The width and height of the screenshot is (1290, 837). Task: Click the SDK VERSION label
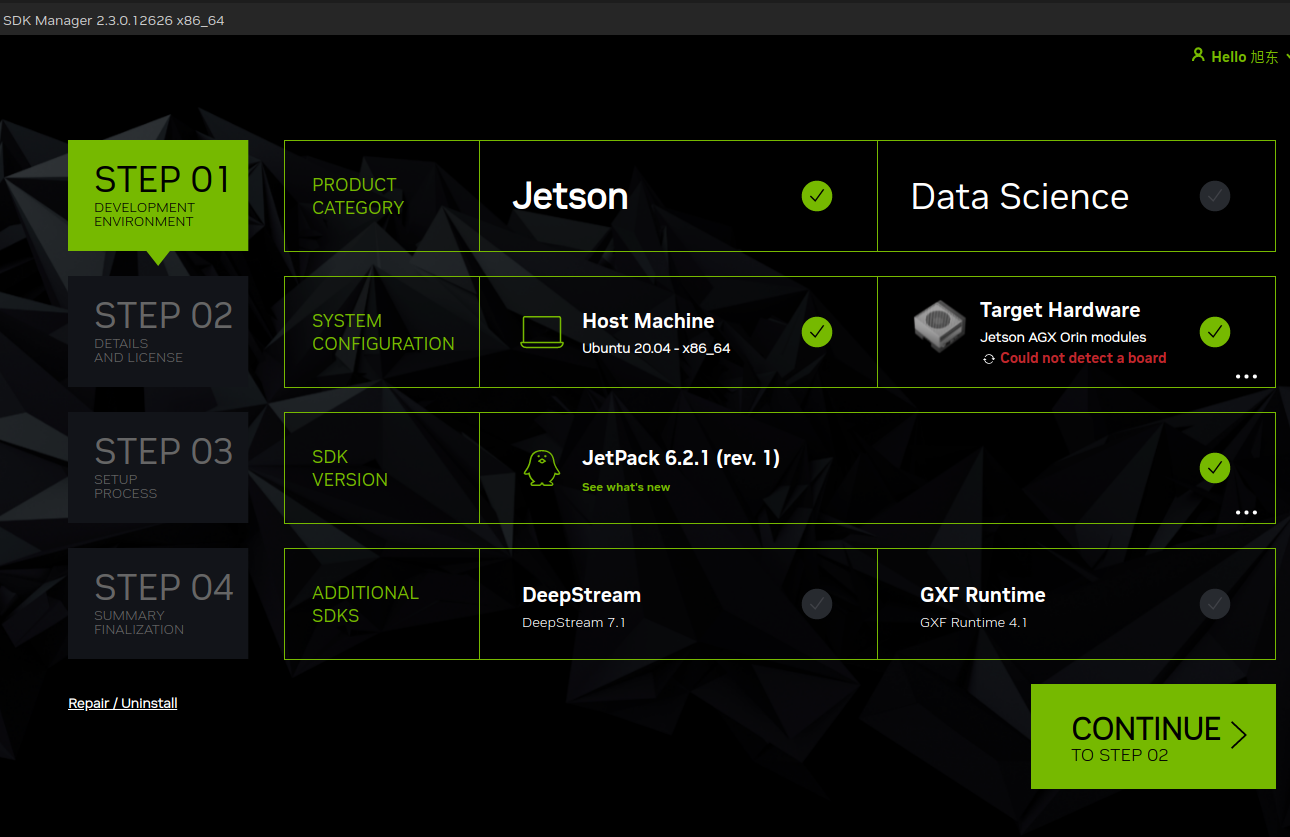point(350,468)
